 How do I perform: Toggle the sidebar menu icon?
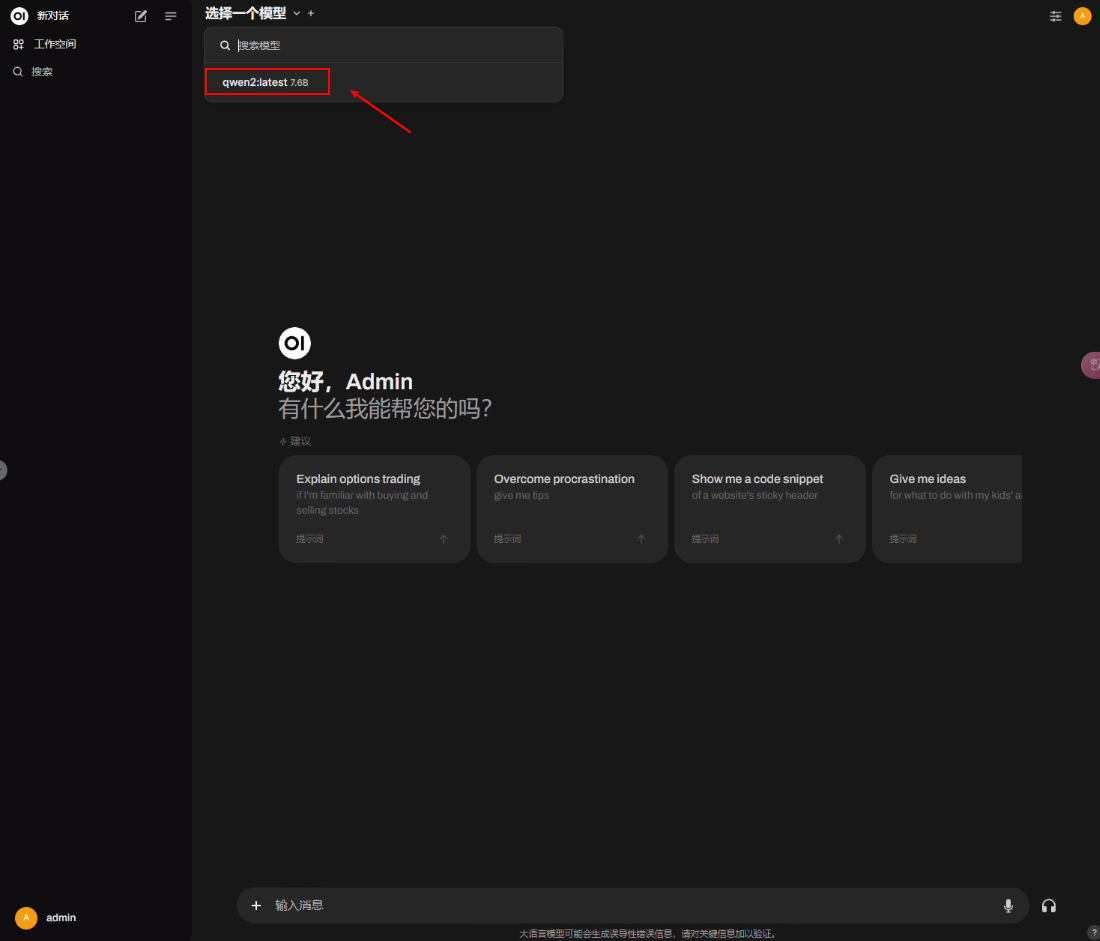(x=171, y=16)
